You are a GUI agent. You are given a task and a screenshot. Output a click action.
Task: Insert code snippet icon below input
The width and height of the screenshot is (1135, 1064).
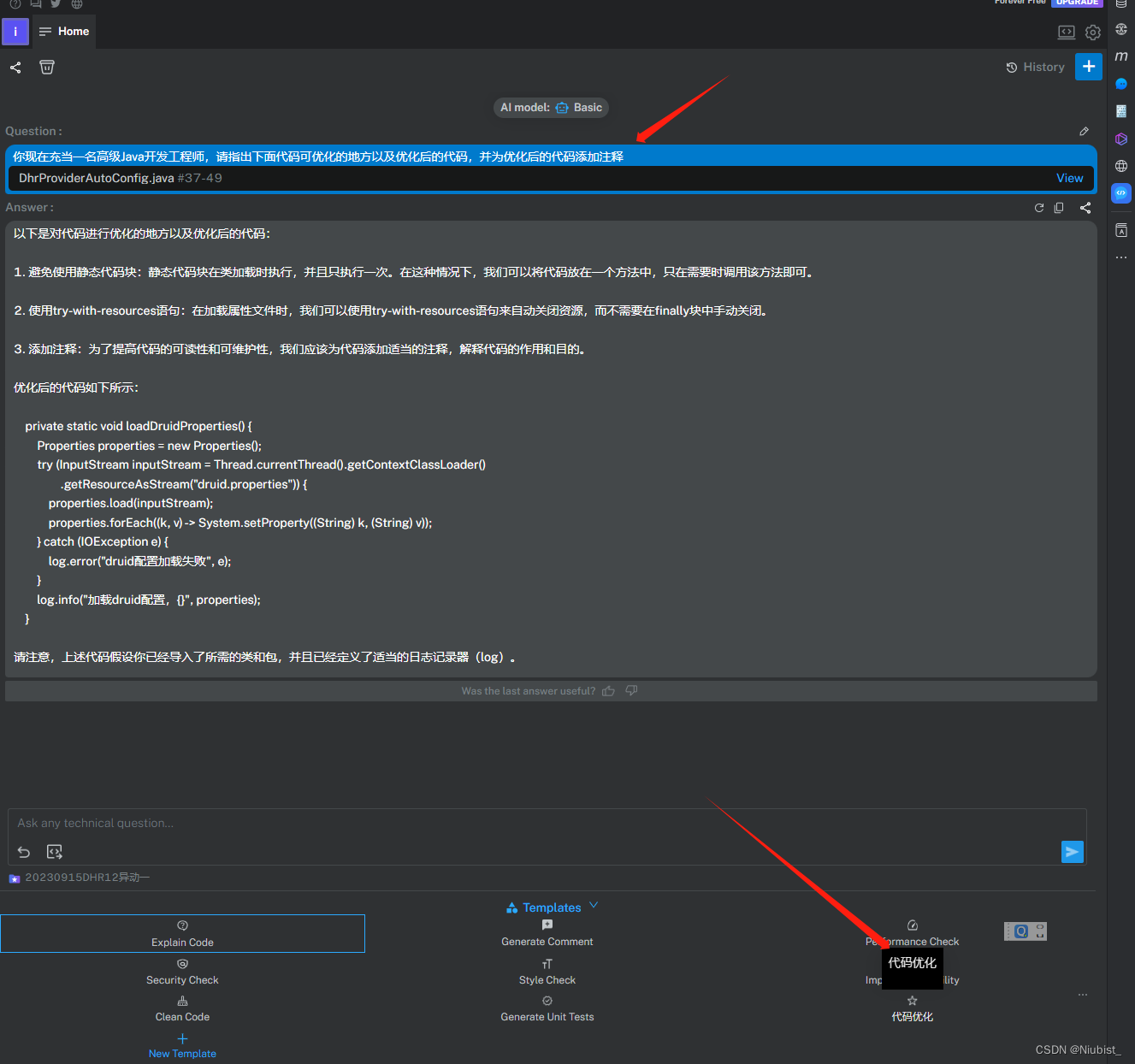[x=55, y=852]
